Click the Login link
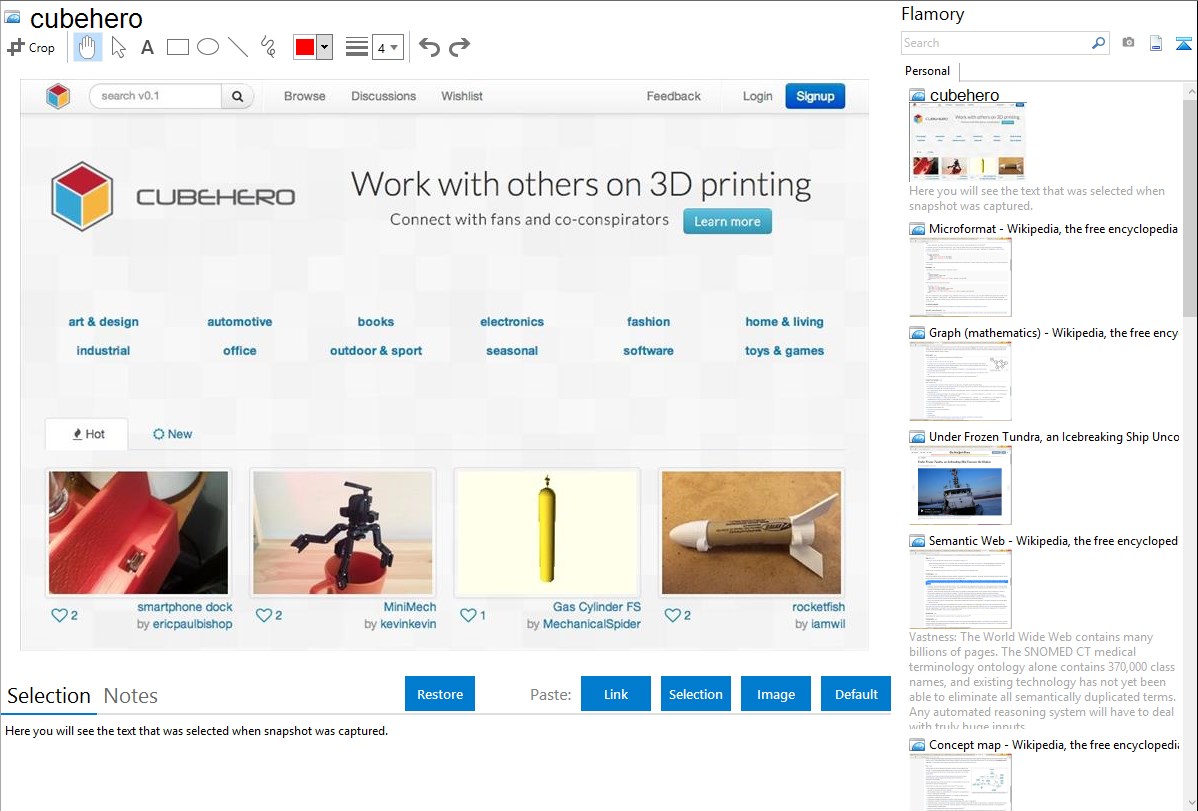 click(x=757, y=96)
